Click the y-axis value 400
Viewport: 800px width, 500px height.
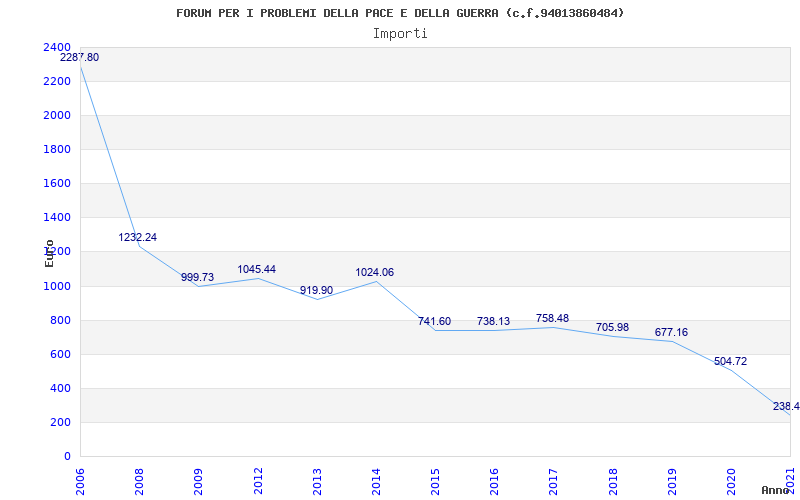click(x=61, y=389)
